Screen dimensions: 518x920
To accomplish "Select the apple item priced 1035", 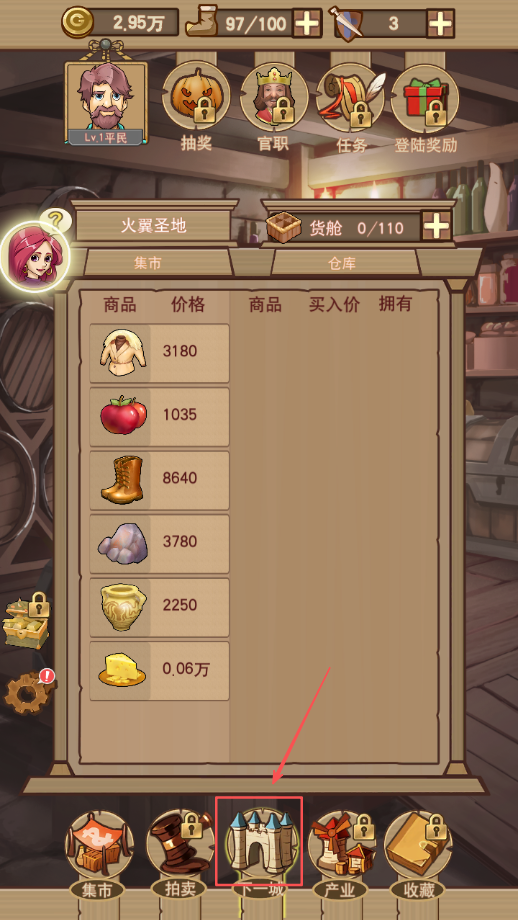I will 159,415.
